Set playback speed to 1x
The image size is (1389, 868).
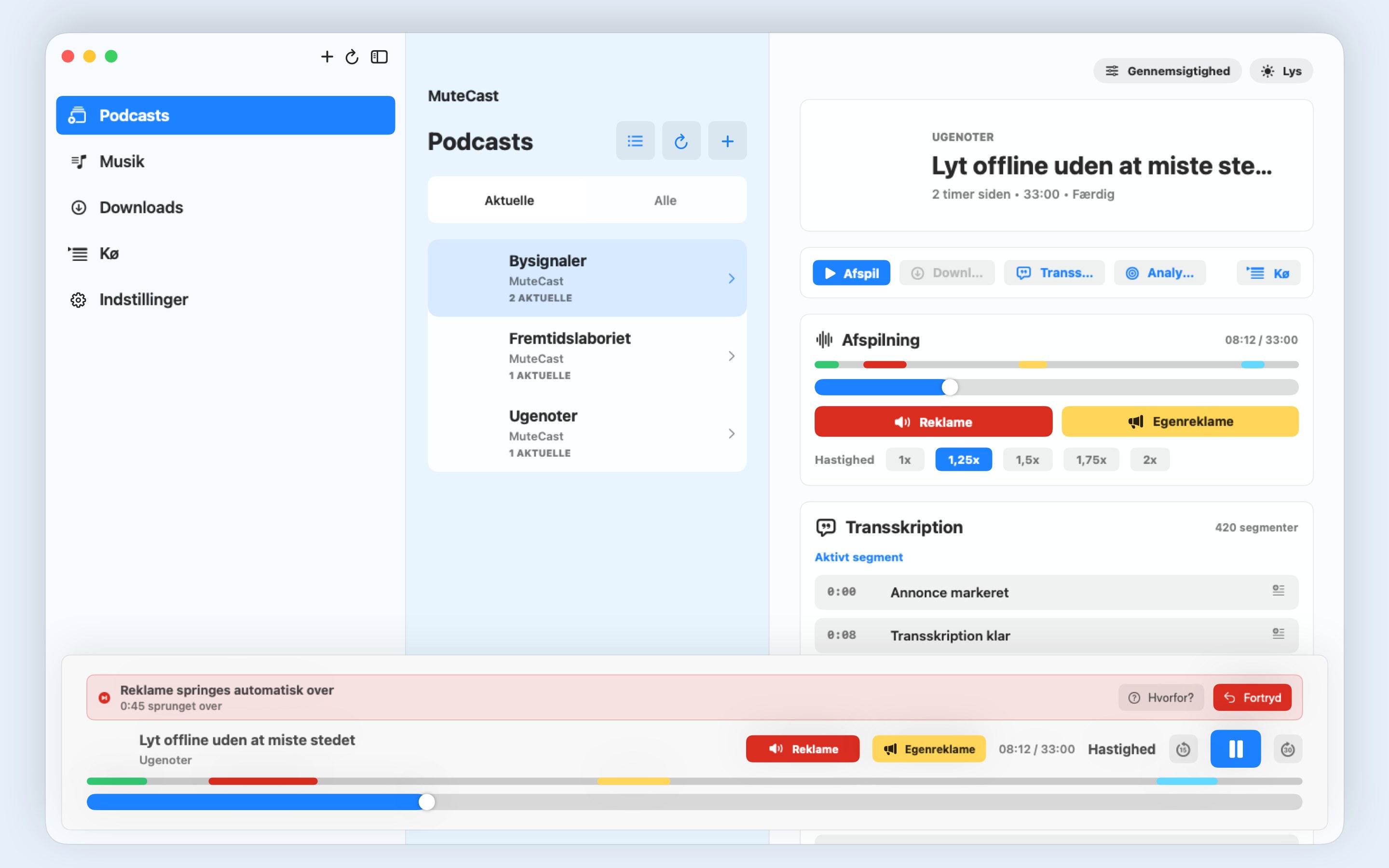(x=905, y=459)
